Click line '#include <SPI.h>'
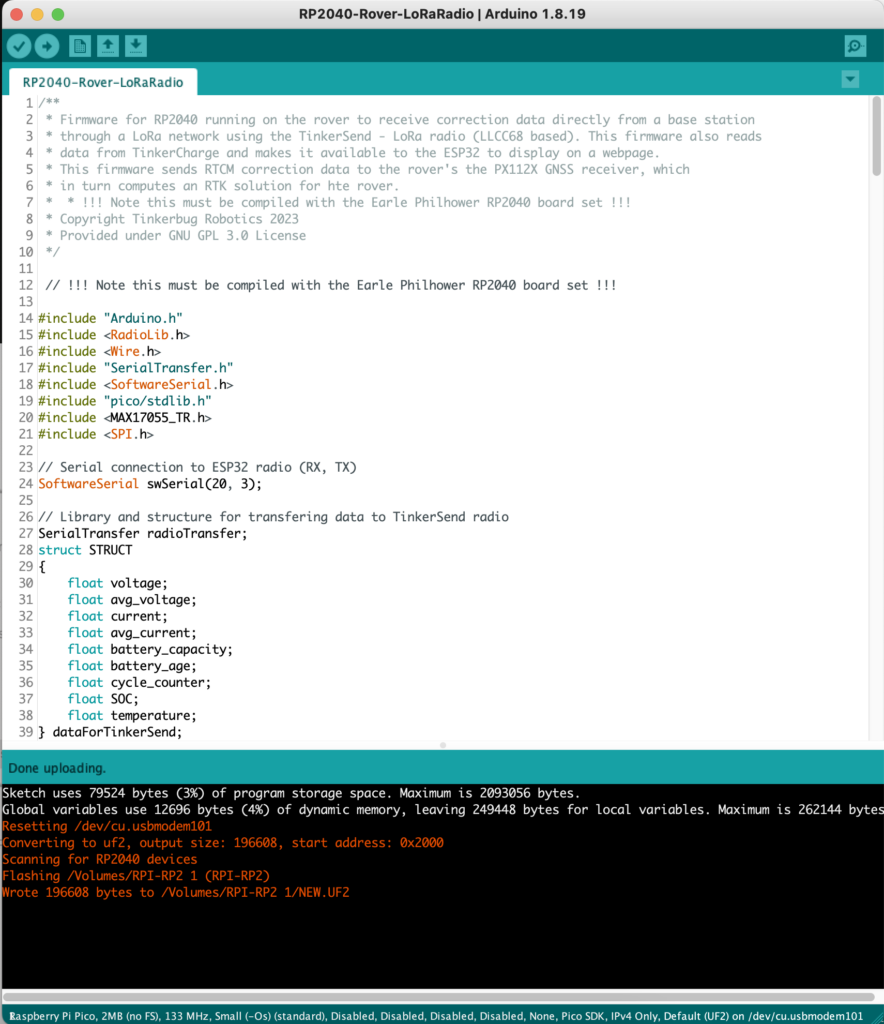The height and width of the screenshot is (1024, 884). 96,434
